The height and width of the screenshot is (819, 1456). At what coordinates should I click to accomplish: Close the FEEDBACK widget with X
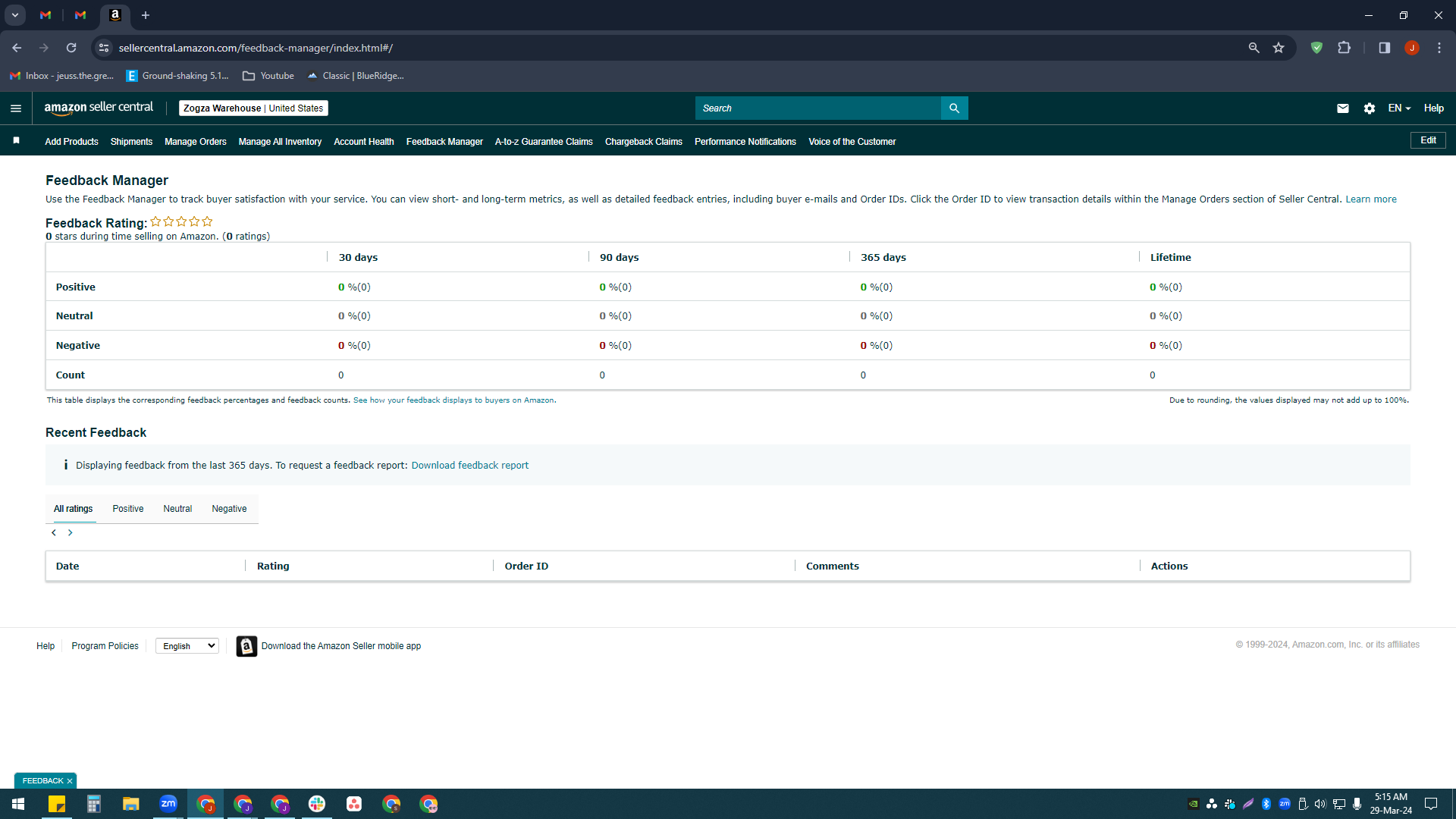(x=70, y=781)
